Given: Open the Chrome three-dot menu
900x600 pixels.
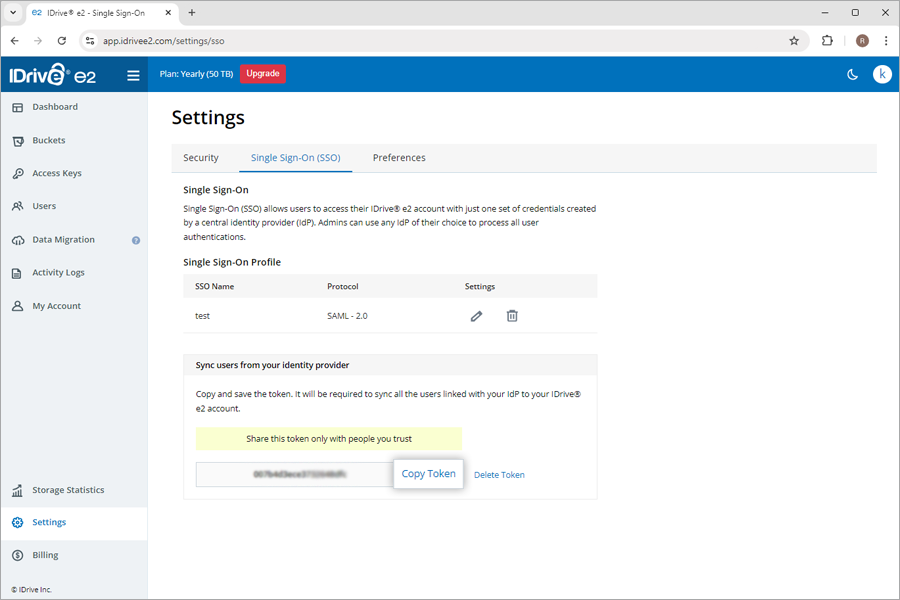Looking at the screenshot, I should 886,41.
